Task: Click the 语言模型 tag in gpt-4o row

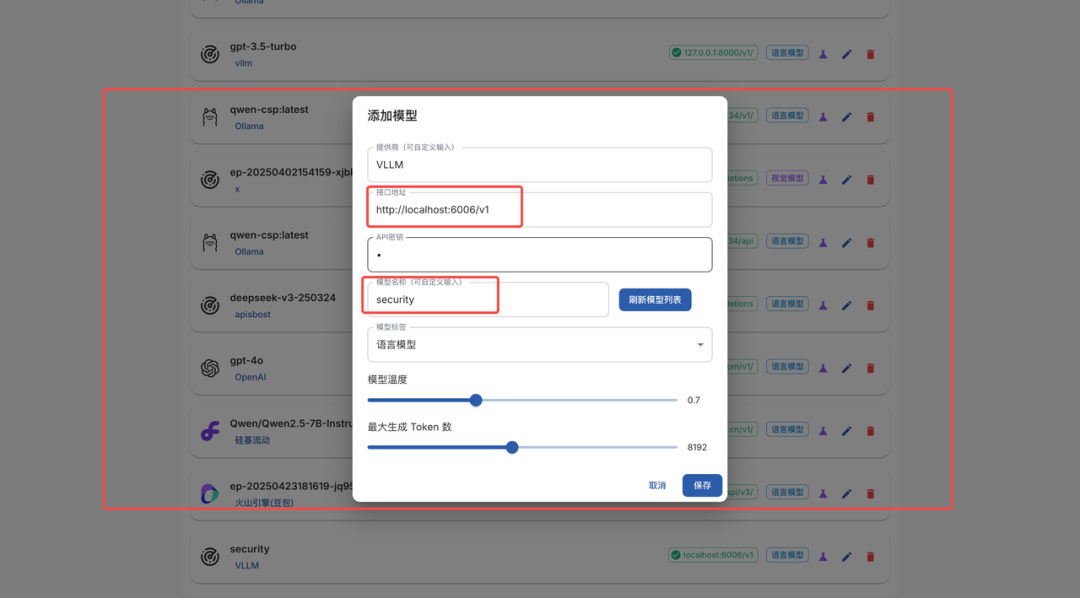Action: (787, 367)
